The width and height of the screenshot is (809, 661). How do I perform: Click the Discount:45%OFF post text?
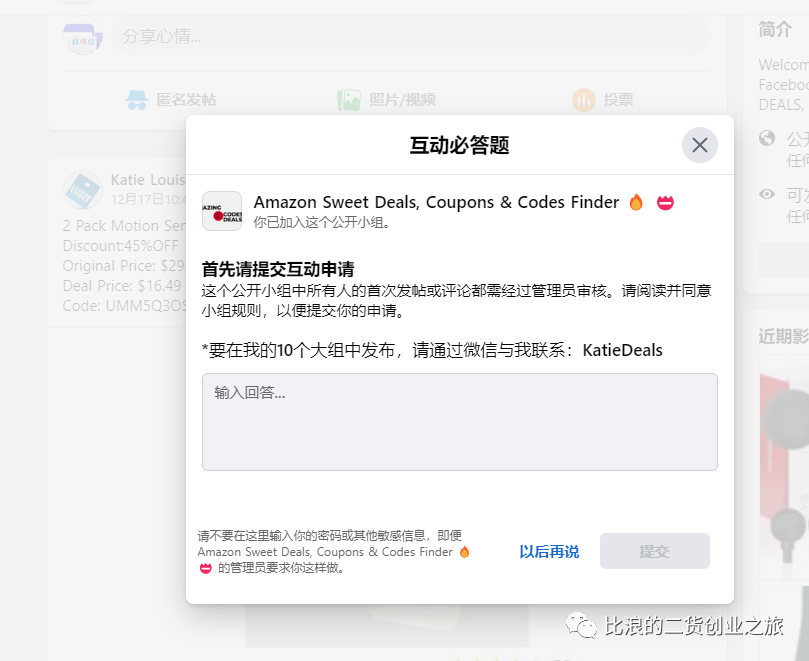pyautogui.click(x=120, y=246)
